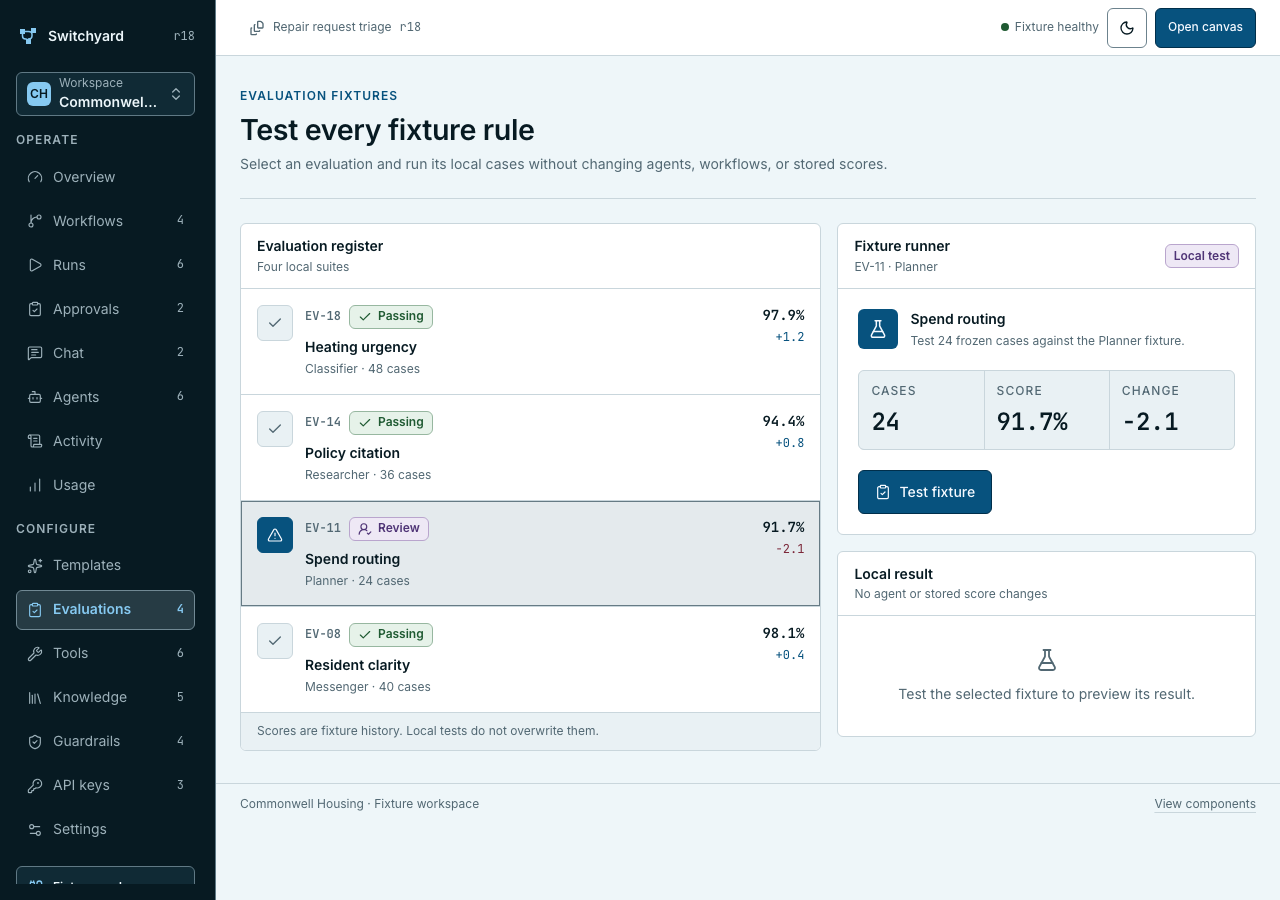Image resolution: width=1280 pixels, height=900 pixels.
Task: Click the CHANGE -2.1 stat tile
Action: 1172,410
